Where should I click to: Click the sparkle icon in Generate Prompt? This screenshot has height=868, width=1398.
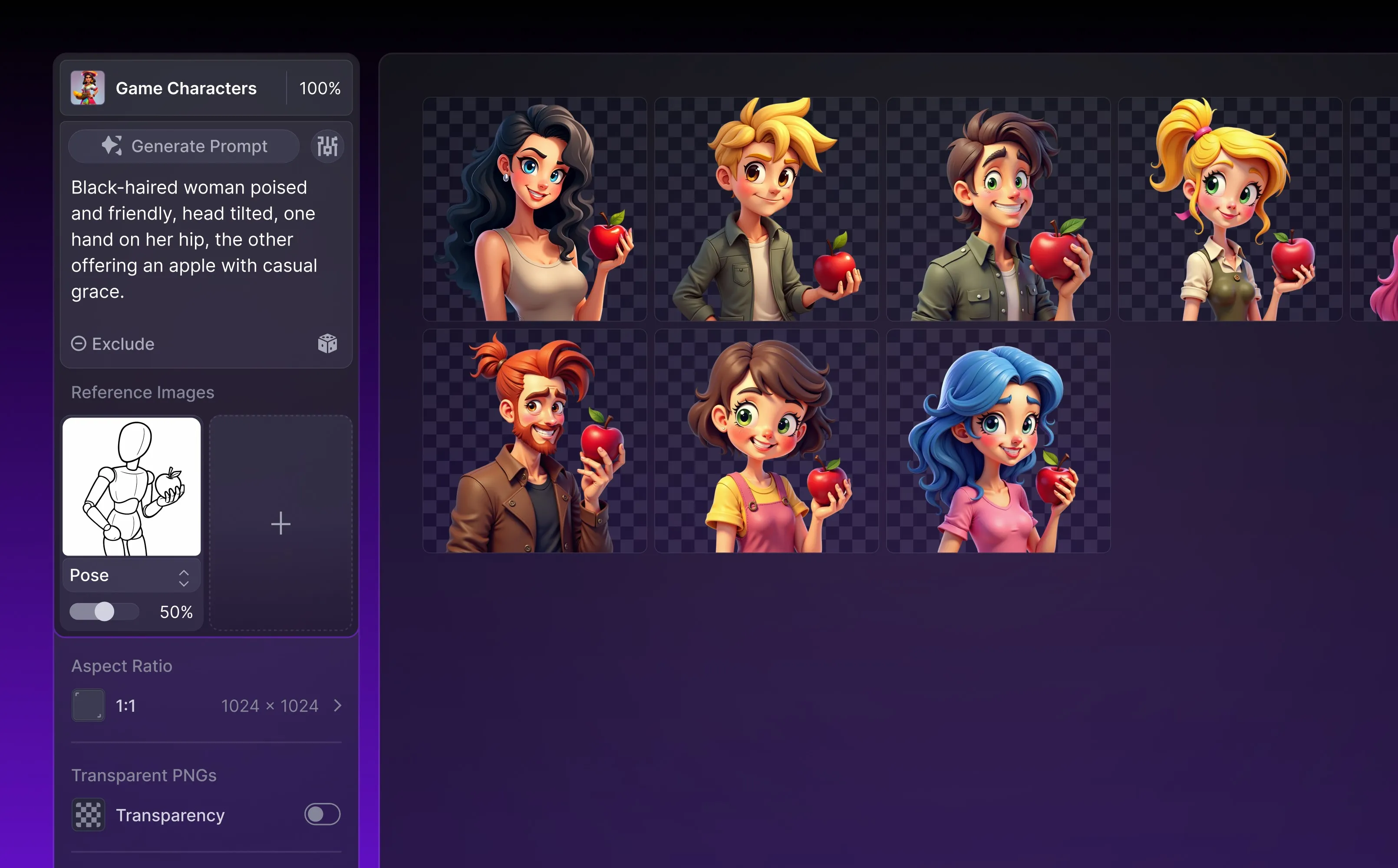[112, 145]
